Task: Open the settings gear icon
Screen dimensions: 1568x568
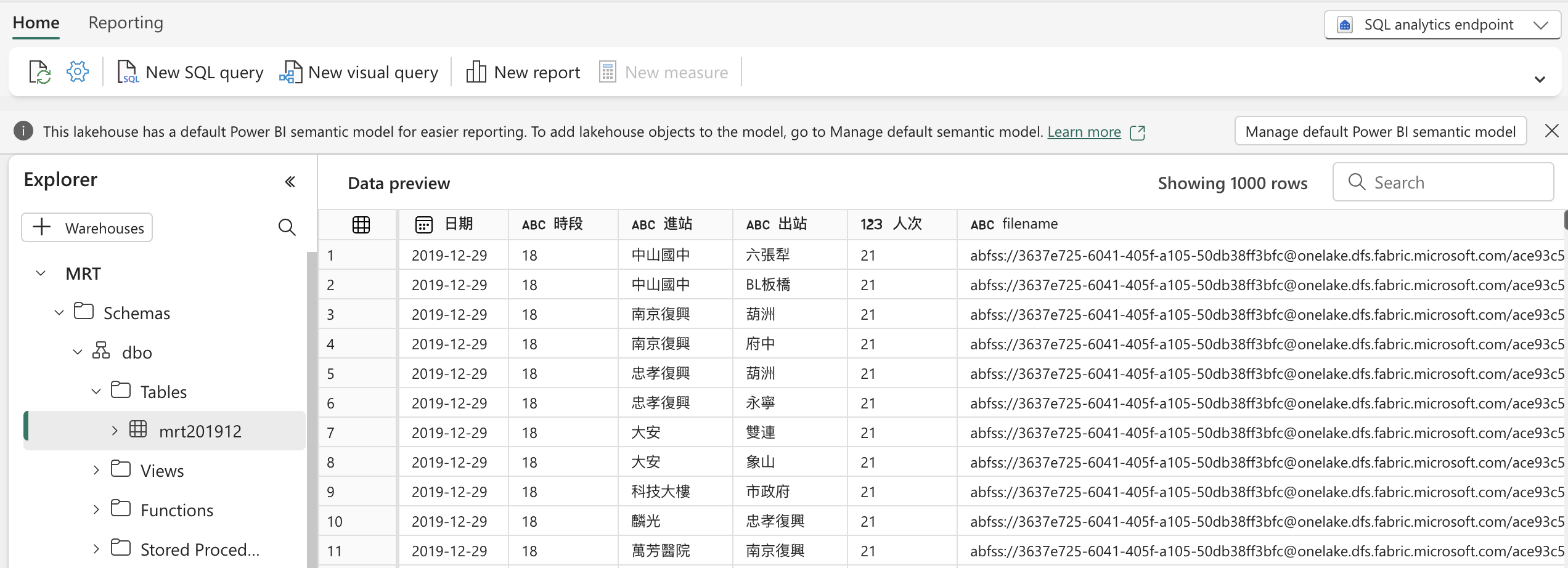Action: (78, 71)
